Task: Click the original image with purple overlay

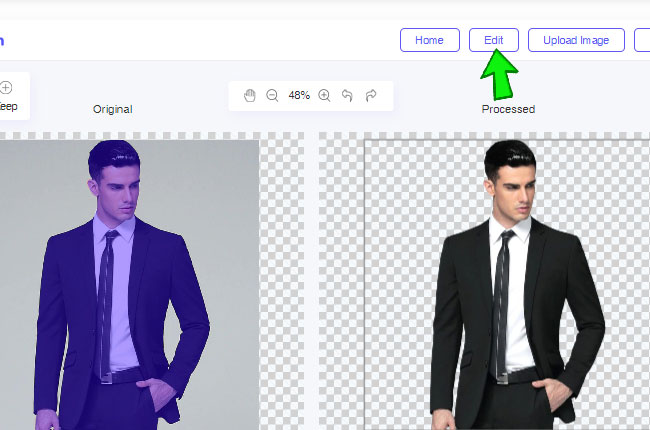Action: [129, 285]
